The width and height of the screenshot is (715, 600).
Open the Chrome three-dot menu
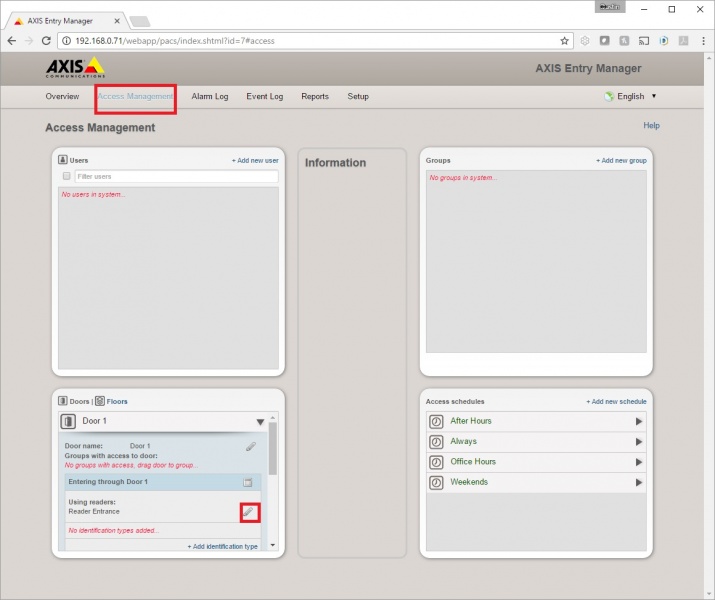[704, 41]
